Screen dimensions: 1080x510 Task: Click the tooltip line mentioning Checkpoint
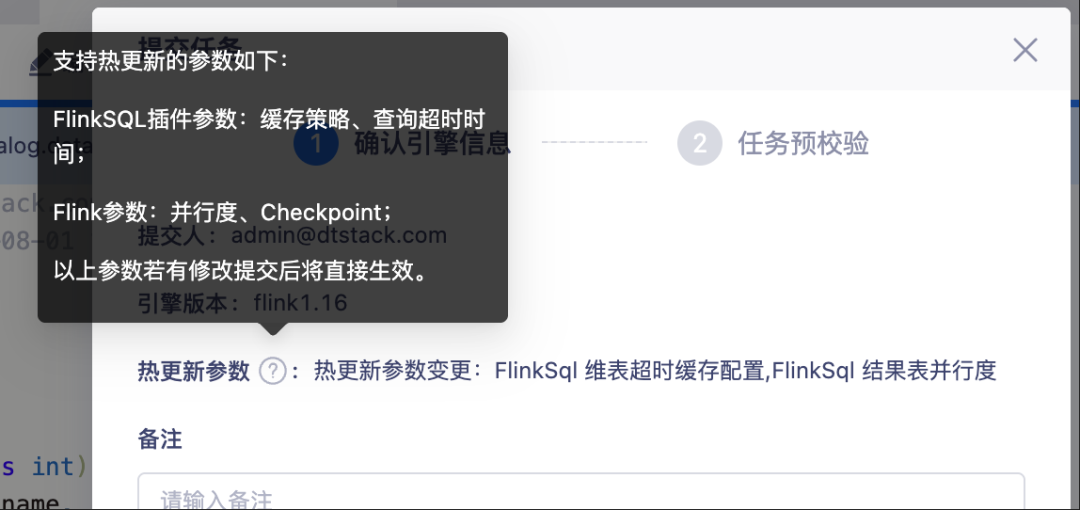pos(225,212)
